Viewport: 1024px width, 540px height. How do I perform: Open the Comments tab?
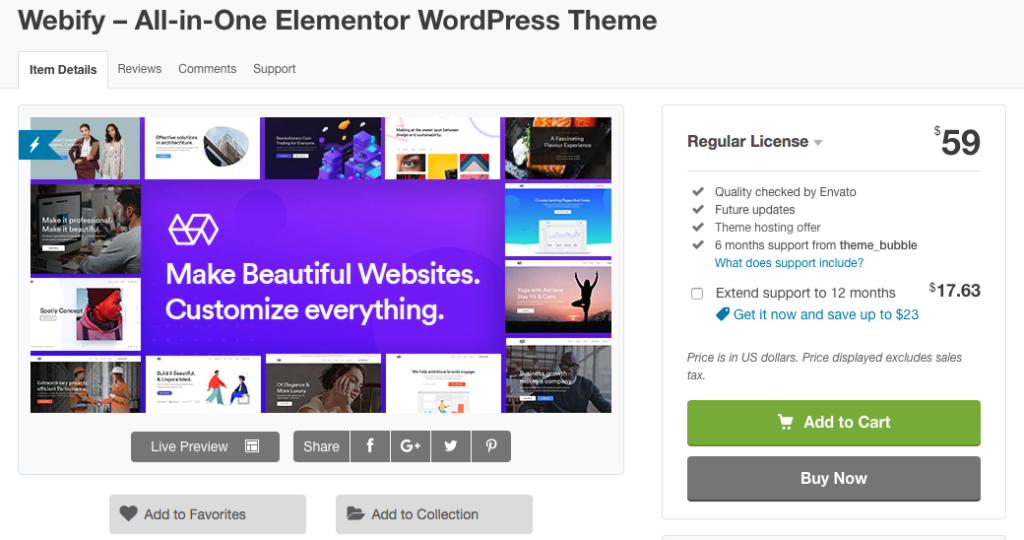pyautogui.click(x=207, y=69)
